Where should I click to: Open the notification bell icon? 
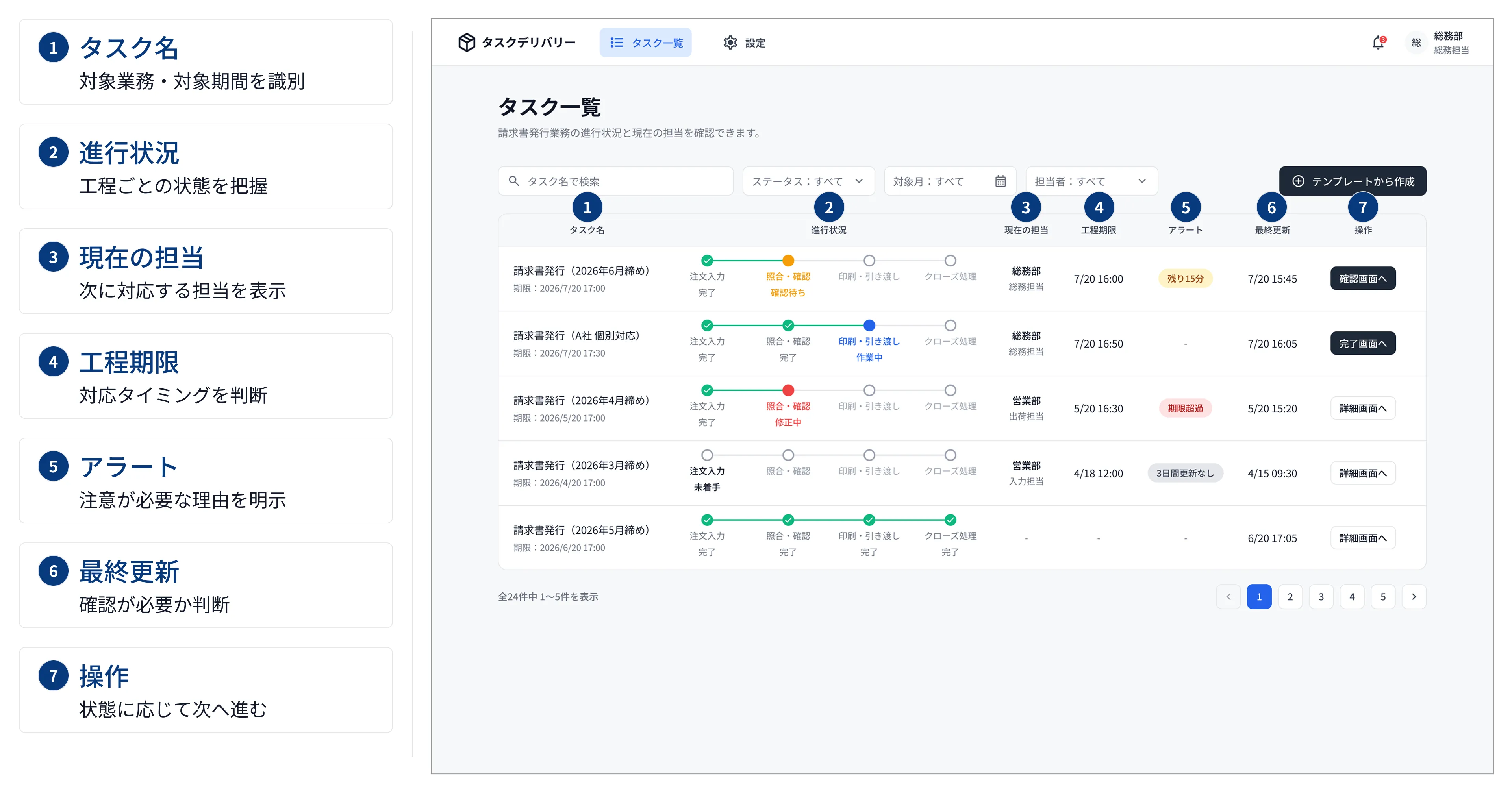[1378, 43]
